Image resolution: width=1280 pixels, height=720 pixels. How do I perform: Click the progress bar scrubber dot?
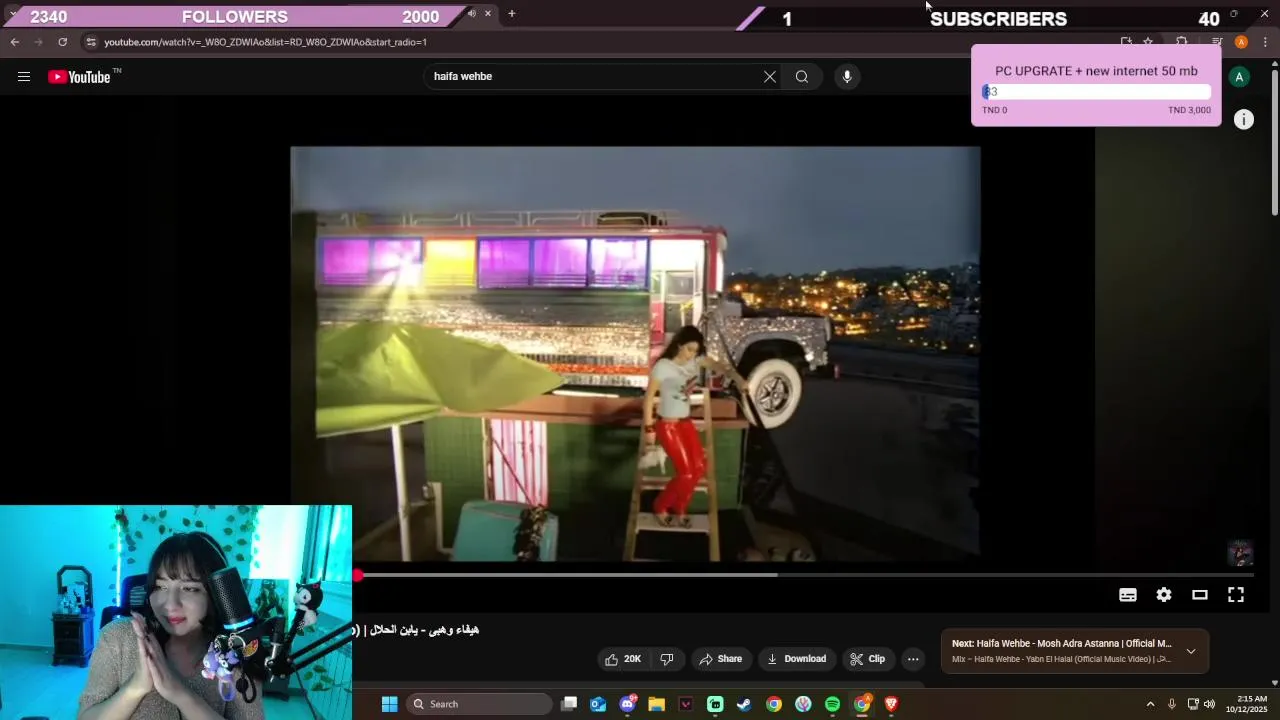tap(358, 575)
